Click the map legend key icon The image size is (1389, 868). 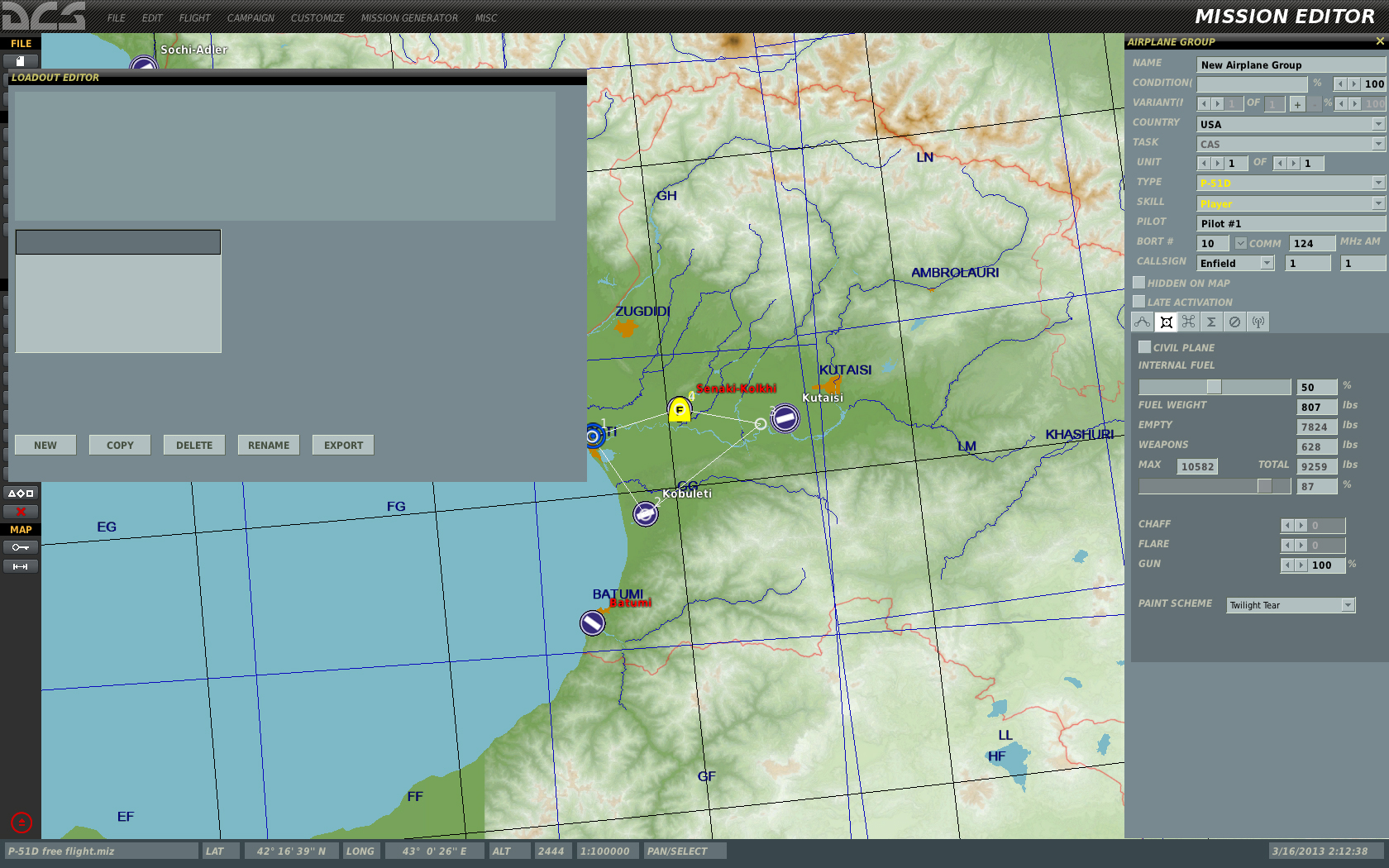(x=21, y=547)
